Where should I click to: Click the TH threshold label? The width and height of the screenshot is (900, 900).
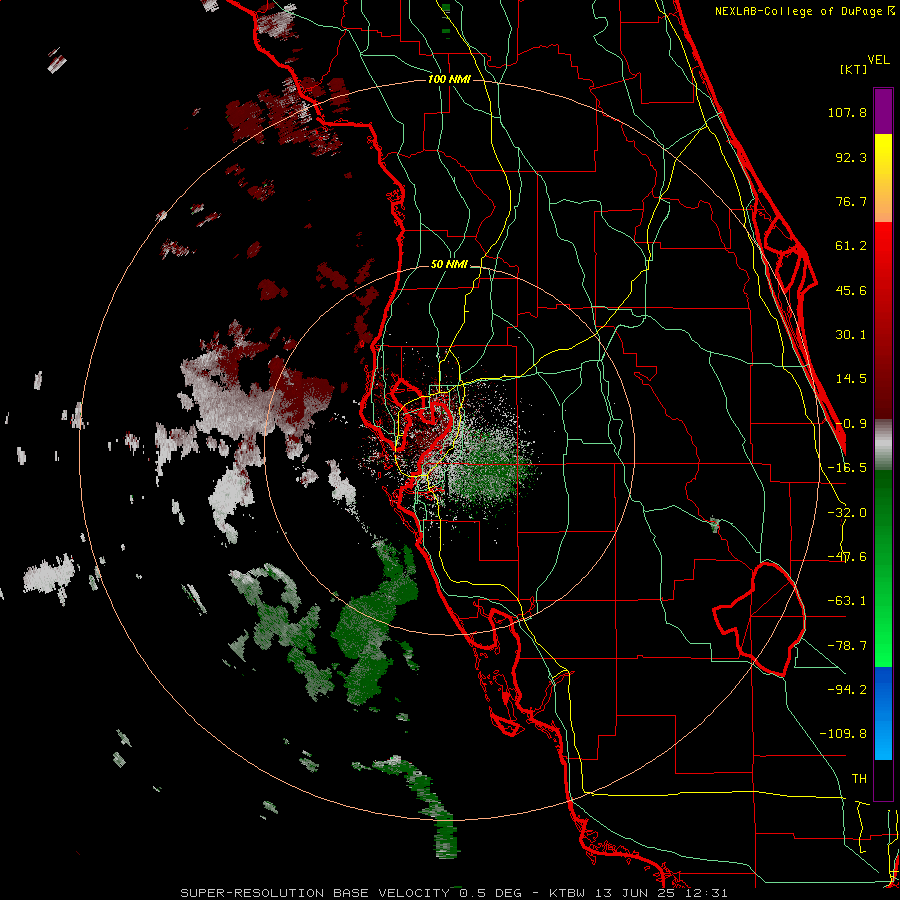pos(859,778)
